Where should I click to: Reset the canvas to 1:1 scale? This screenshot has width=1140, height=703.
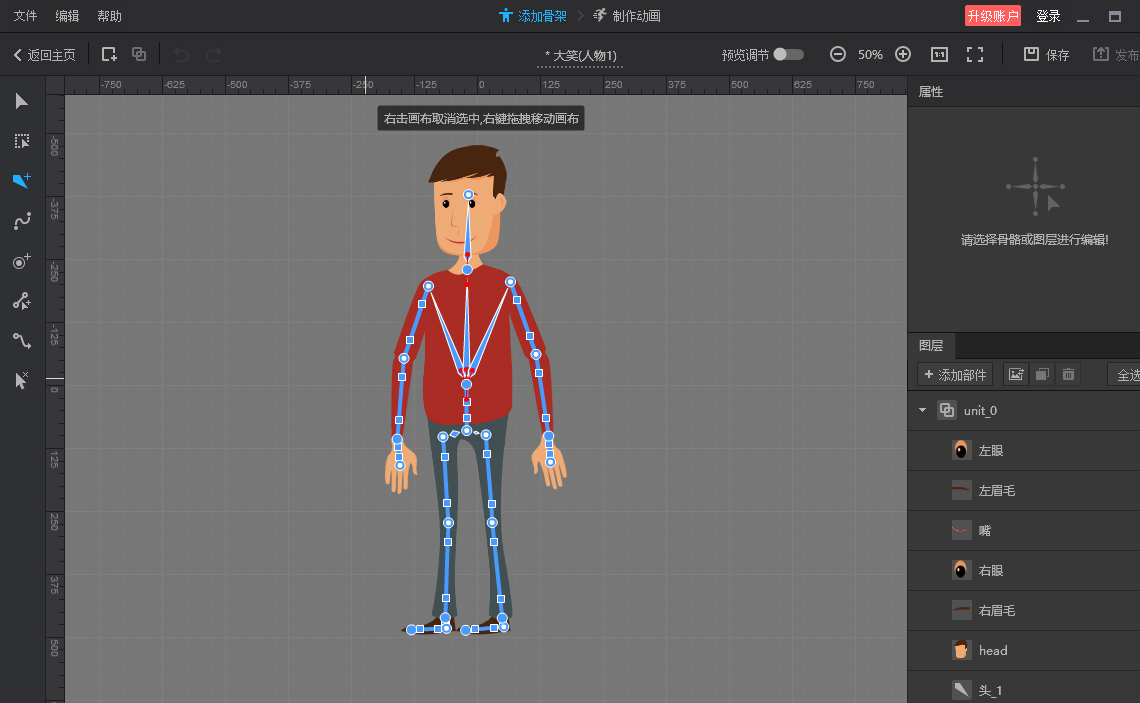pos(939,54)
